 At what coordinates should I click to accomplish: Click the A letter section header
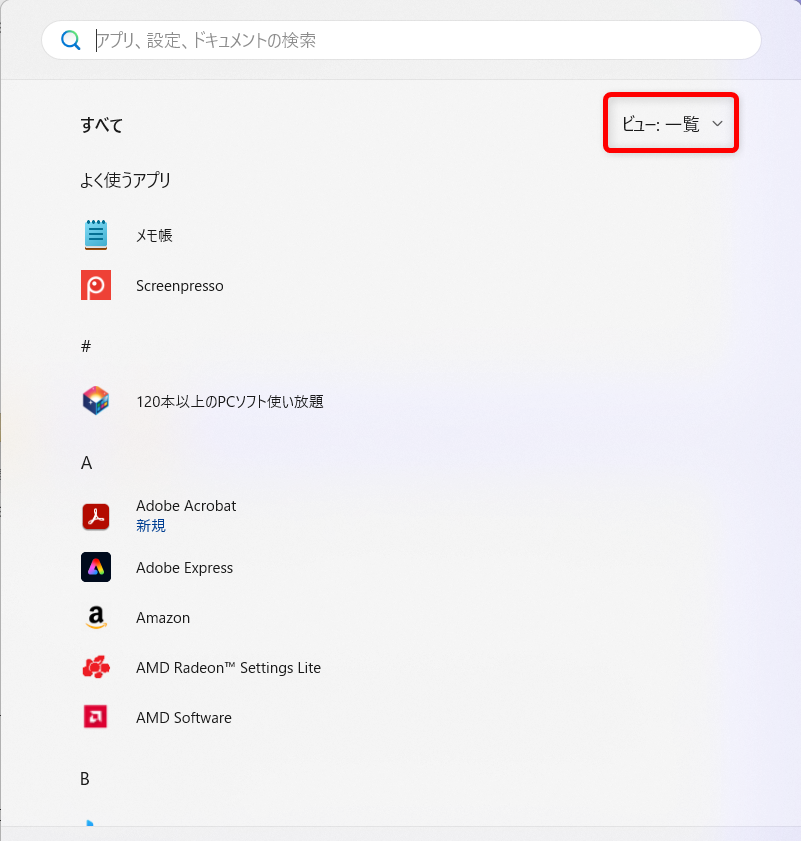(86, 463)
